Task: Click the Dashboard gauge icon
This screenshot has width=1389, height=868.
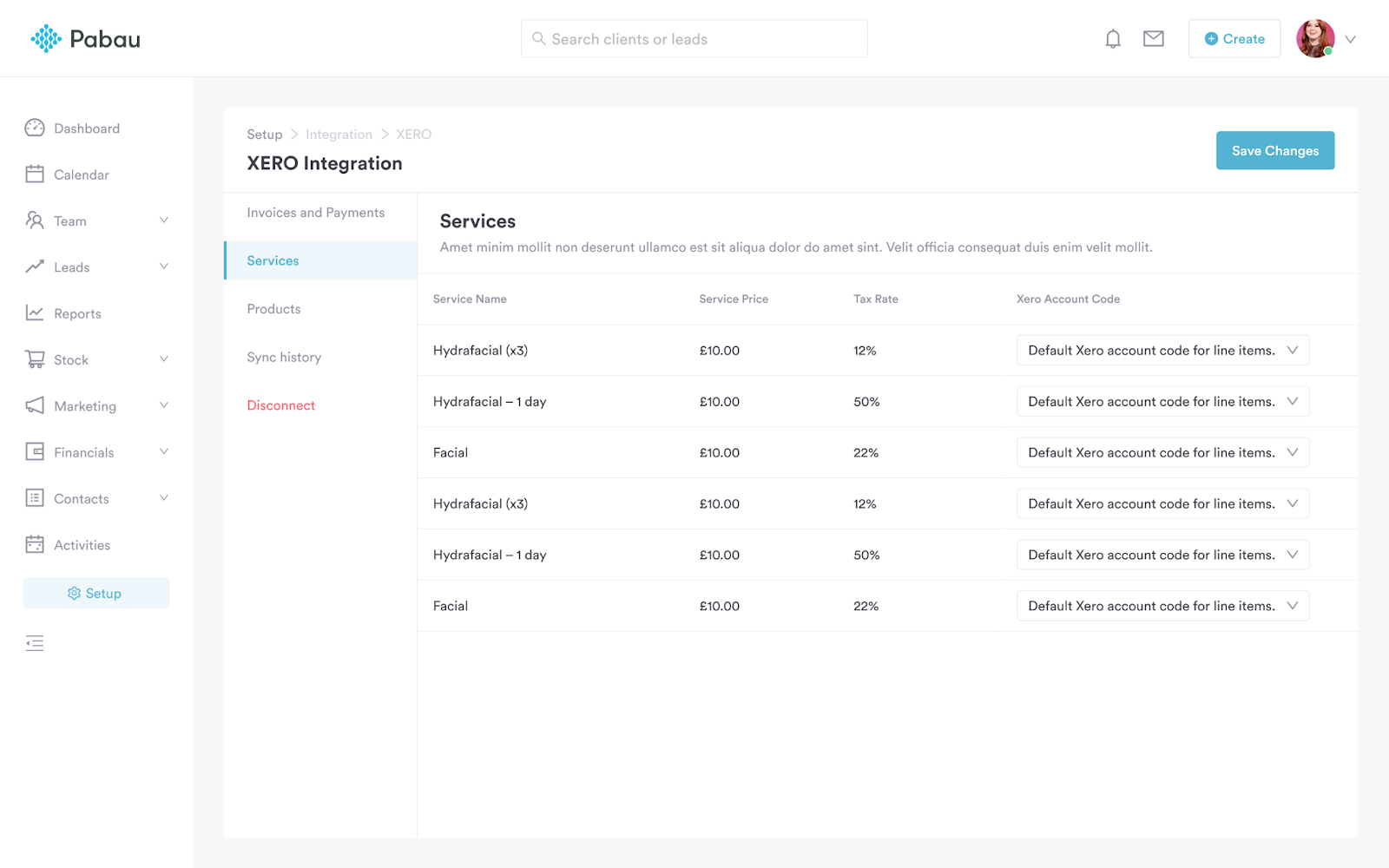Action: point(35,128)
